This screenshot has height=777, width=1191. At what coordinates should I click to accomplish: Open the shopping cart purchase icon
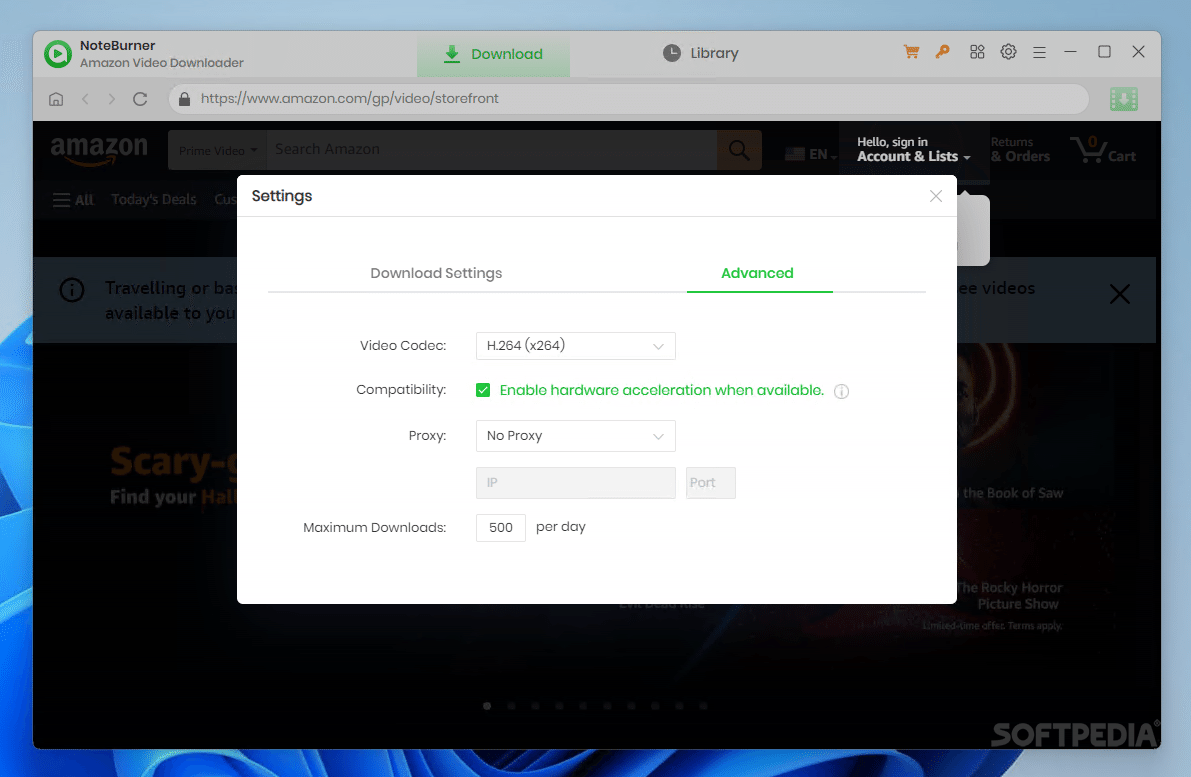pyautogui.click(x=911, y=52)
